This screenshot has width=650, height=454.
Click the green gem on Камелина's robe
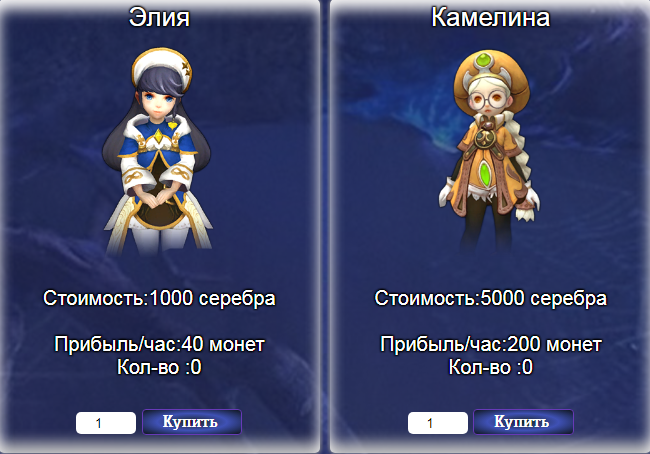coord(484,172)
